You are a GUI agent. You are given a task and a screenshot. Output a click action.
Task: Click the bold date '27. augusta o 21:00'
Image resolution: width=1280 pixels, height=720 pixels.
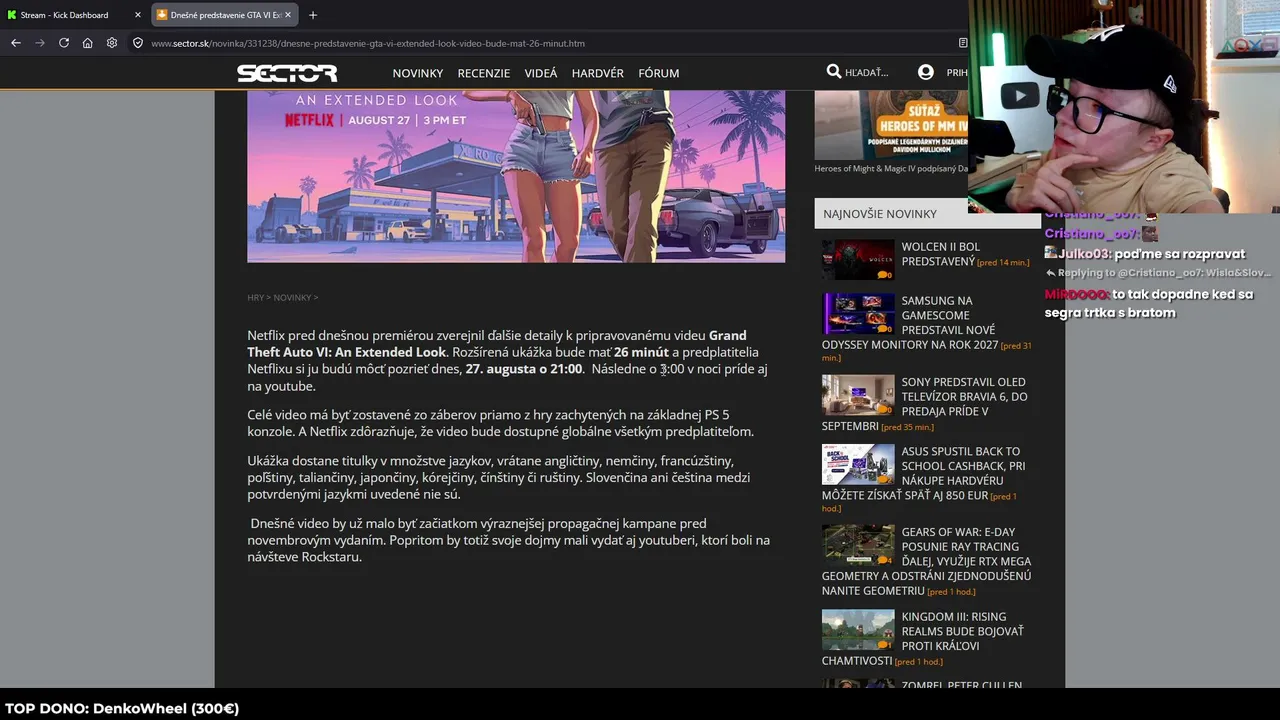524,369
